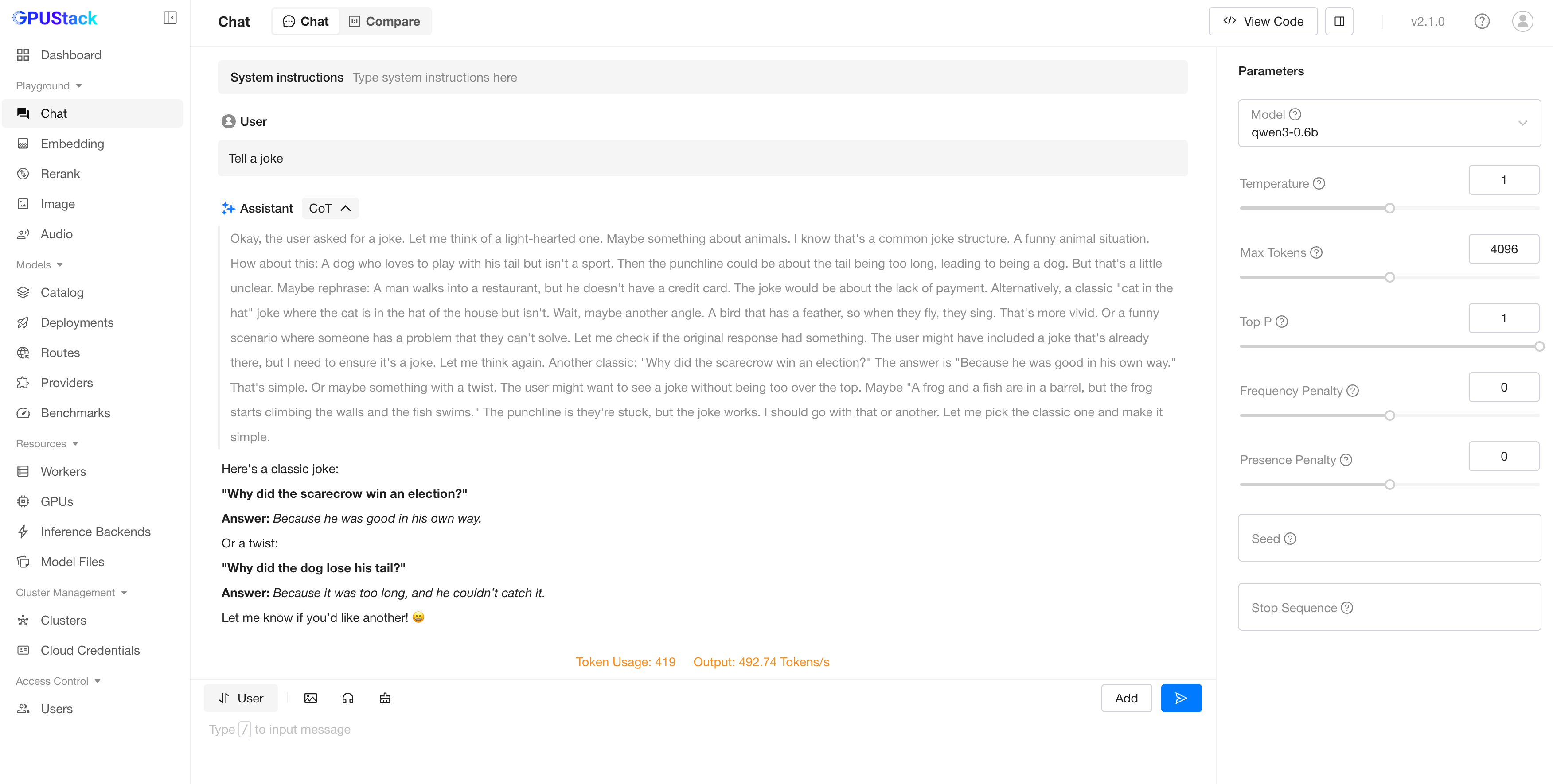Open the user account avatar menu
Screen dimensions: 1553x784
[1522, 22]
